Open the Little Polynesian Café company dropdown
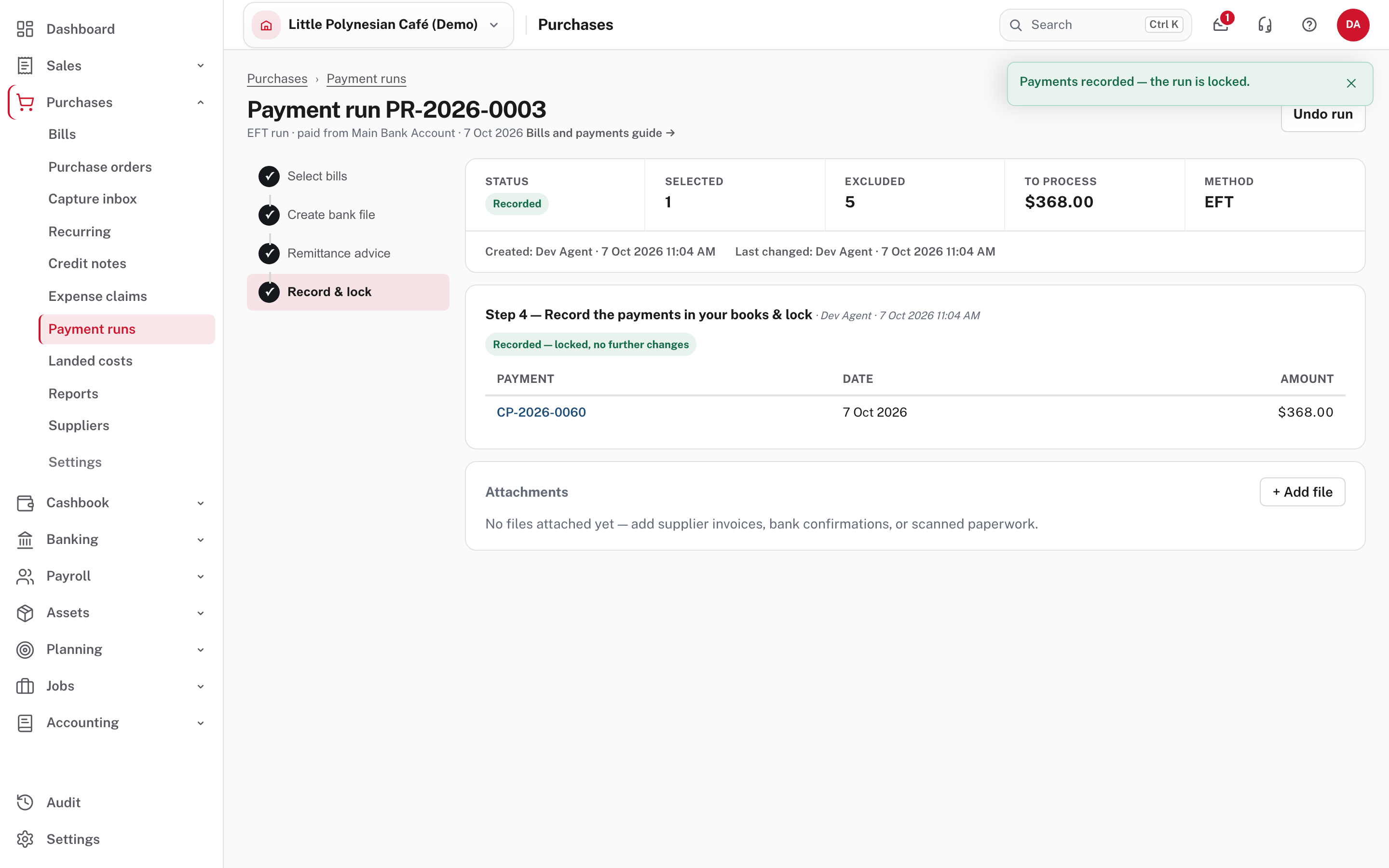The height and width of the screenshot is (868, 1389). click(x=378, y=25)
